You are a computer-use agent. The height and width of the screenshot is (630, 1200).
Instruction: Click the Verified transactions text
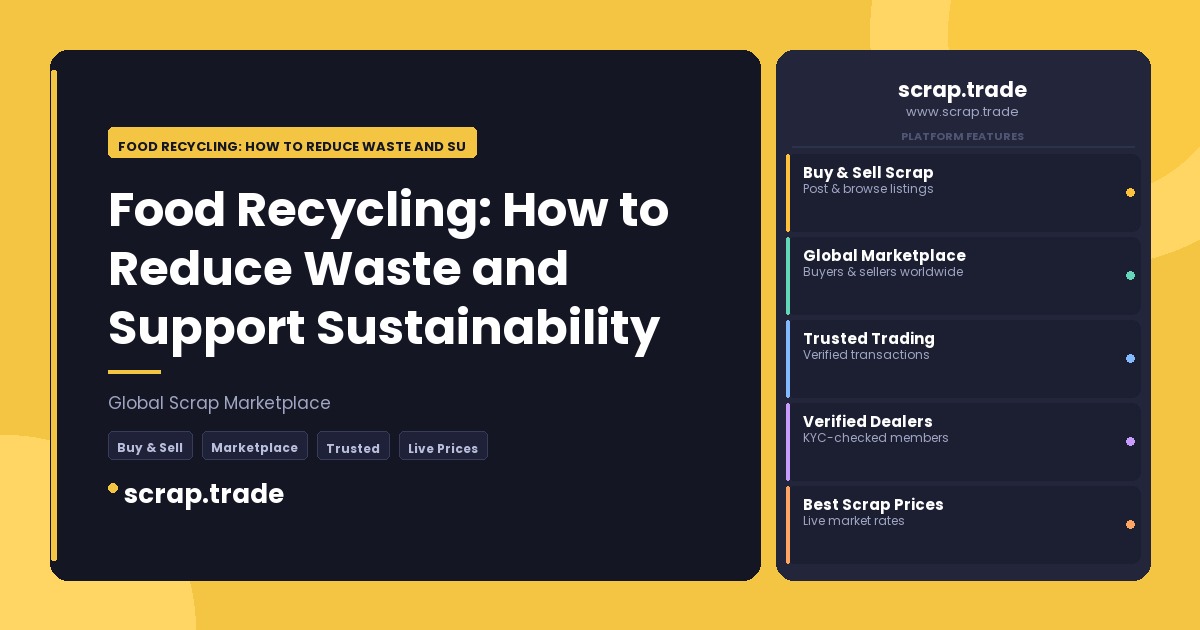coord(866,355)
